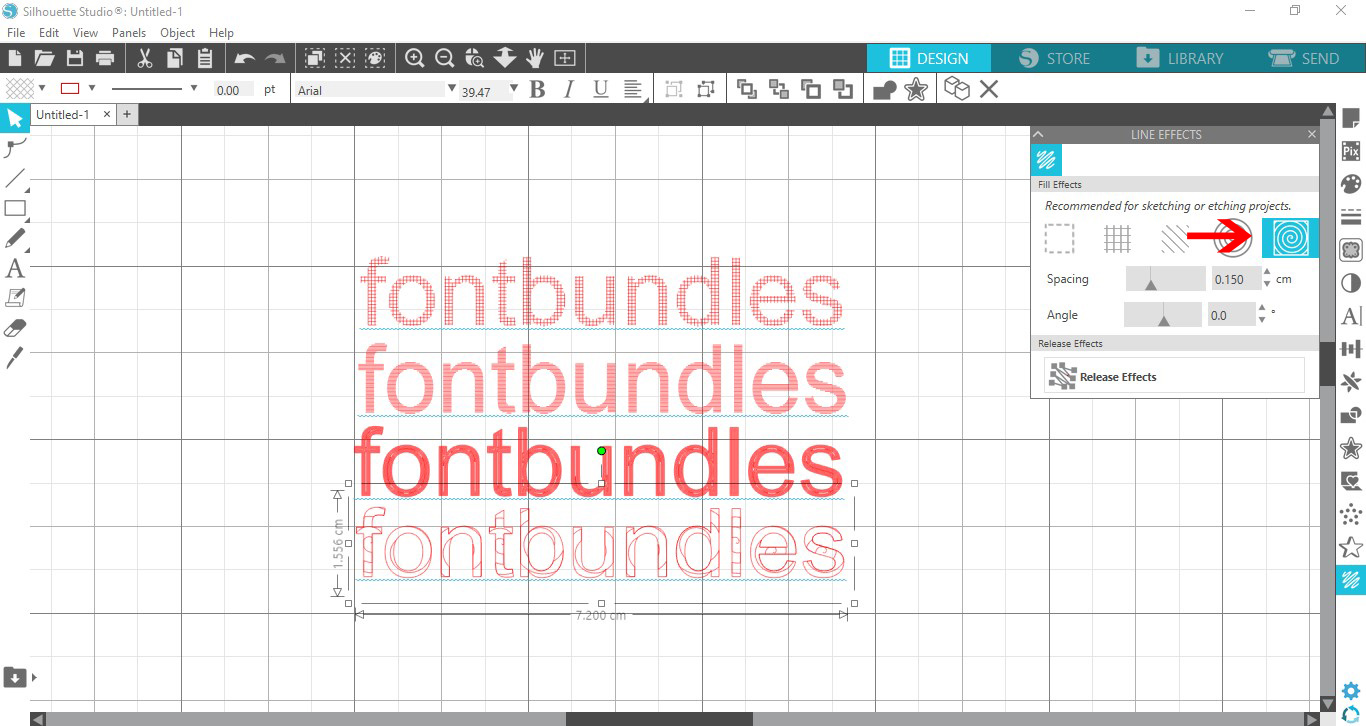This screenshot has height=726, width=1366.
Task: Open the line color dropdown arrow
Action: coord(92,88)
